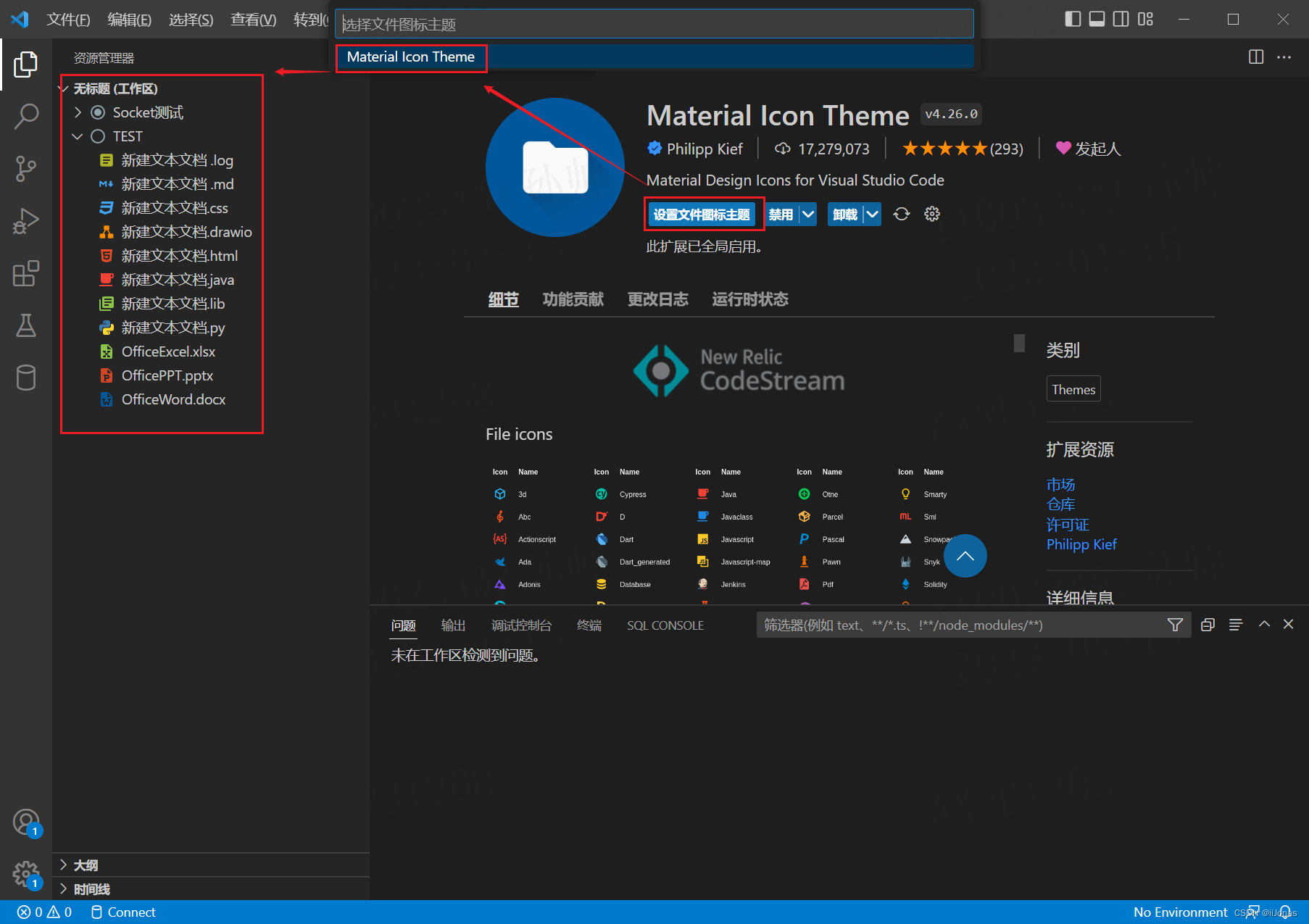Open the Database view icon
Viewport: 1309px width, 924px height.
point(26,378)
